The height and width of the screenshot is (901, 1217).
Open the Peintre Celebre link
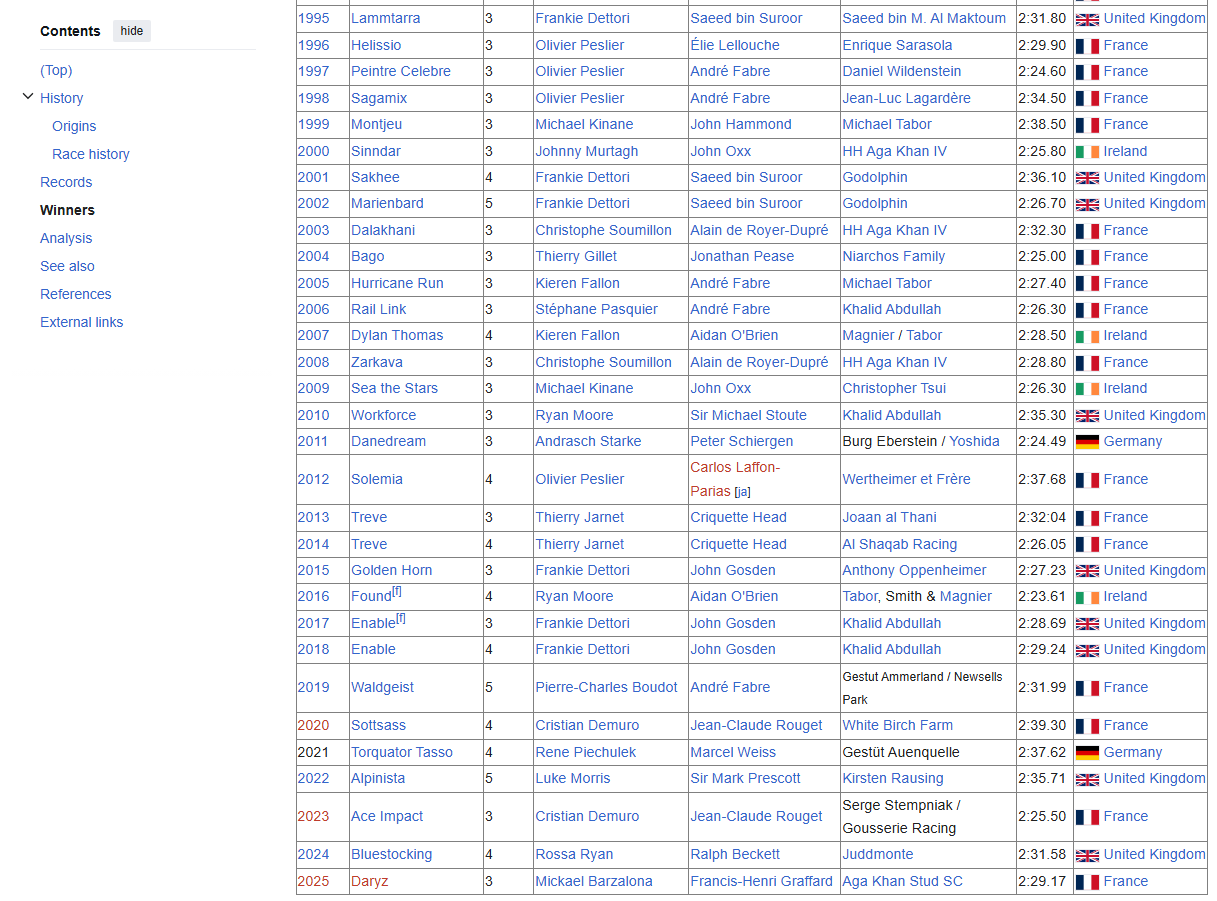point(400,71)
